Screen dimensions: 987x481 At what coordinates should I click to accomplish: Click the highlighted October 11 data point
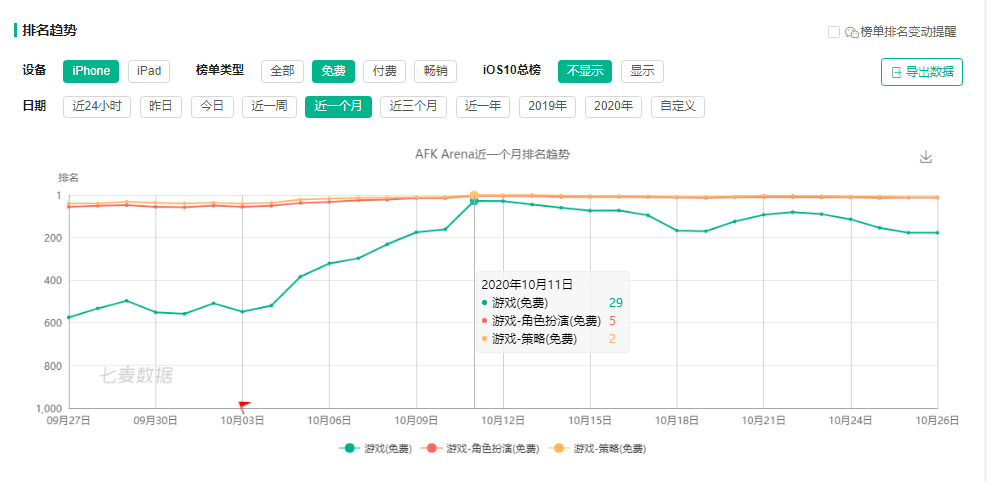coord(474,196)
